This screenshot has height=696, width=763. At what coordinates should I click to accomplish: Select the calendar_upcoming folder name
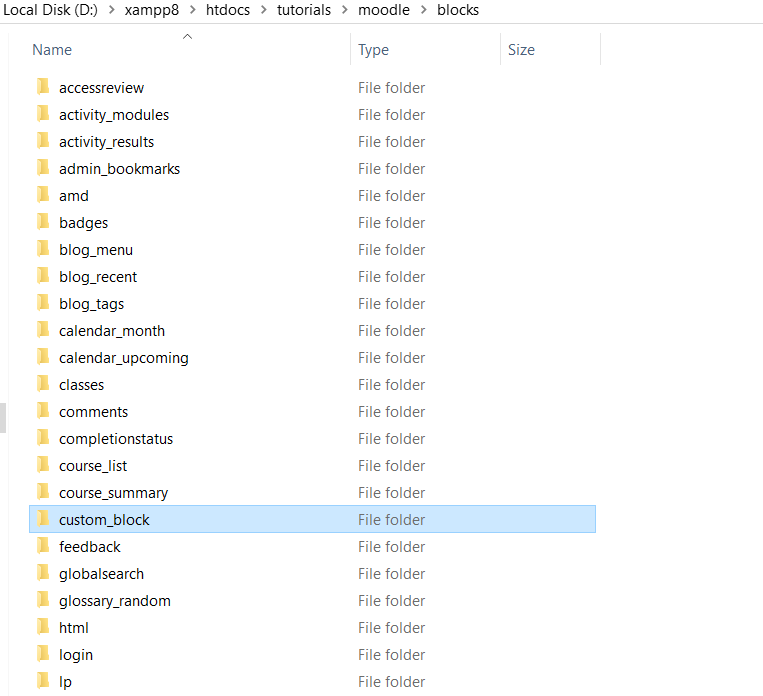point(124,358)
